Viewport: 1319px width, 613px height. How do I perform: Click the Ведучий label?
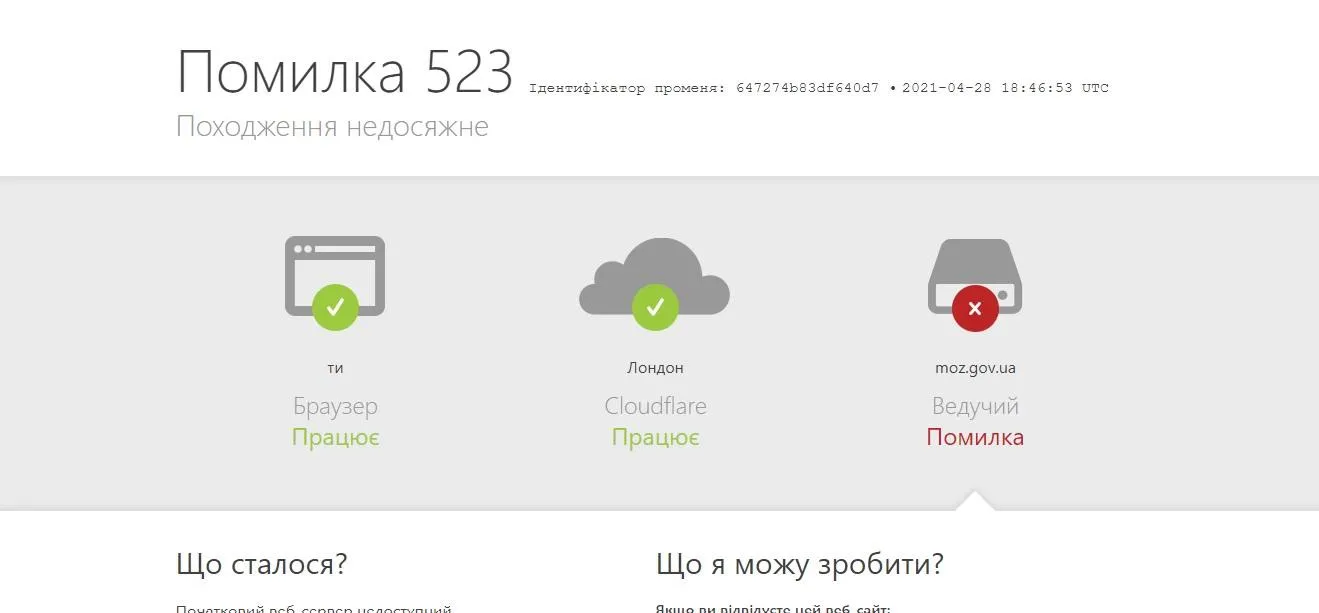(975, 407)
